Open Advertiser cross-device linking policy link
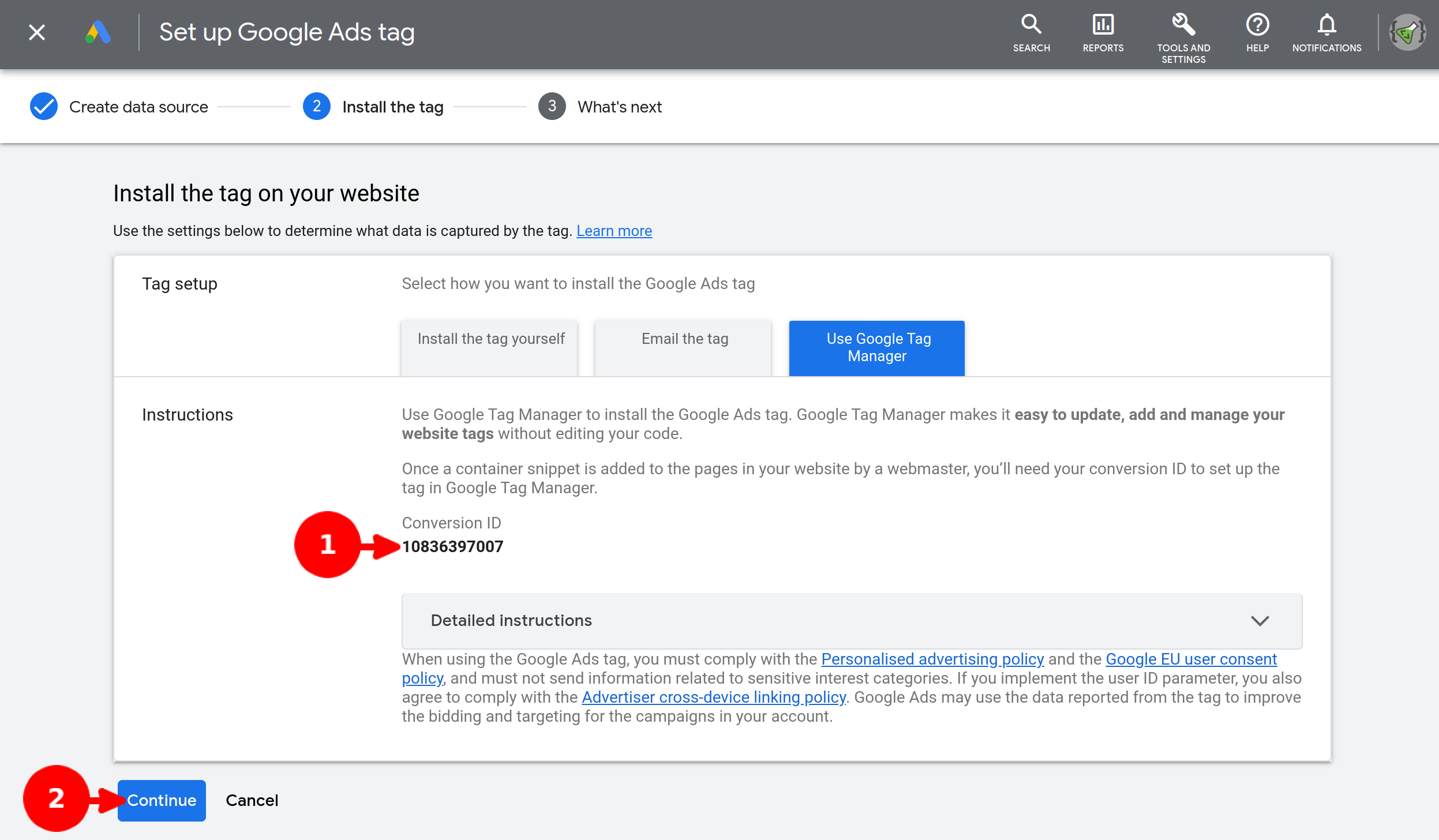The width and height of the screenshot is (1439, 840). (x=714, y=697)
